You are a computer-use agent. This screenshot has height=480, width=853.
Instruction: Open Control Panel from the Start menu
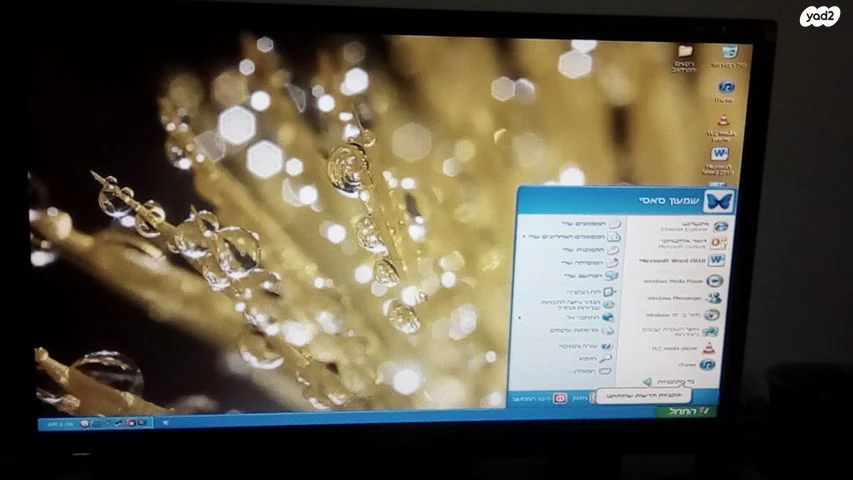(591, 292)
